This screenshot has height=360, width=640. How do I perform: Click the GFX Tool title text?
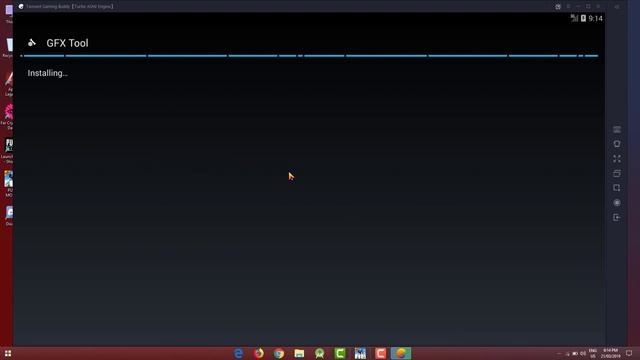click(x=67, y=43)
